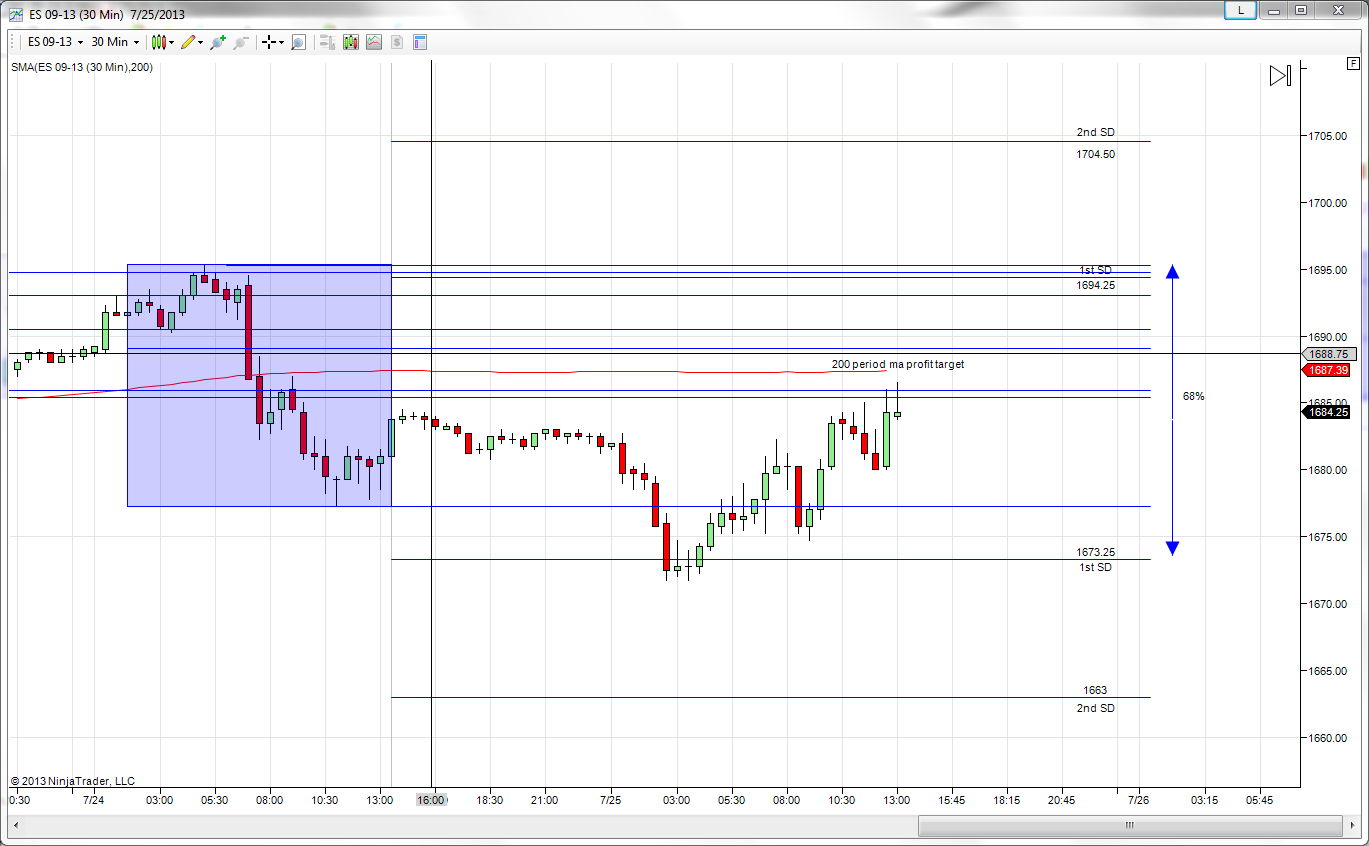Select the upper '2nd SD' label

point(1095,132)
